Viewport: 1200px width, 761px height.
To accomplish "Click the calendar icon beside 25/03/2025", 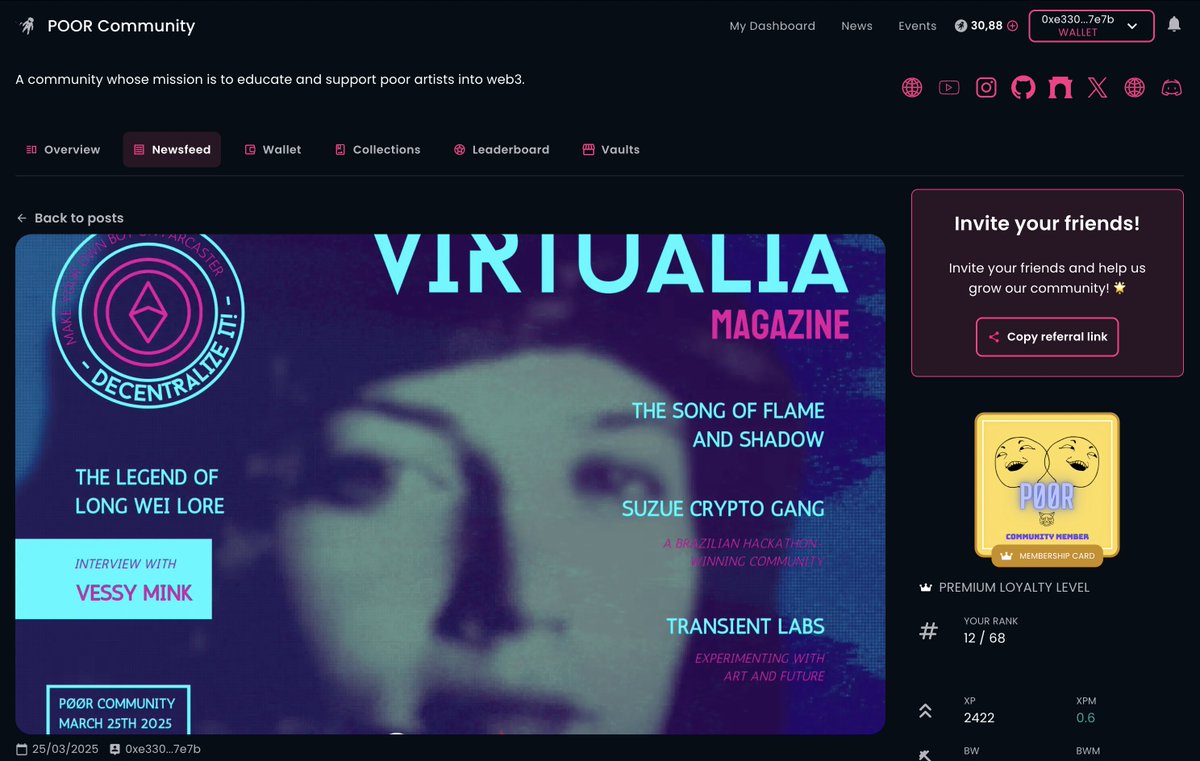I will [22, 749].
